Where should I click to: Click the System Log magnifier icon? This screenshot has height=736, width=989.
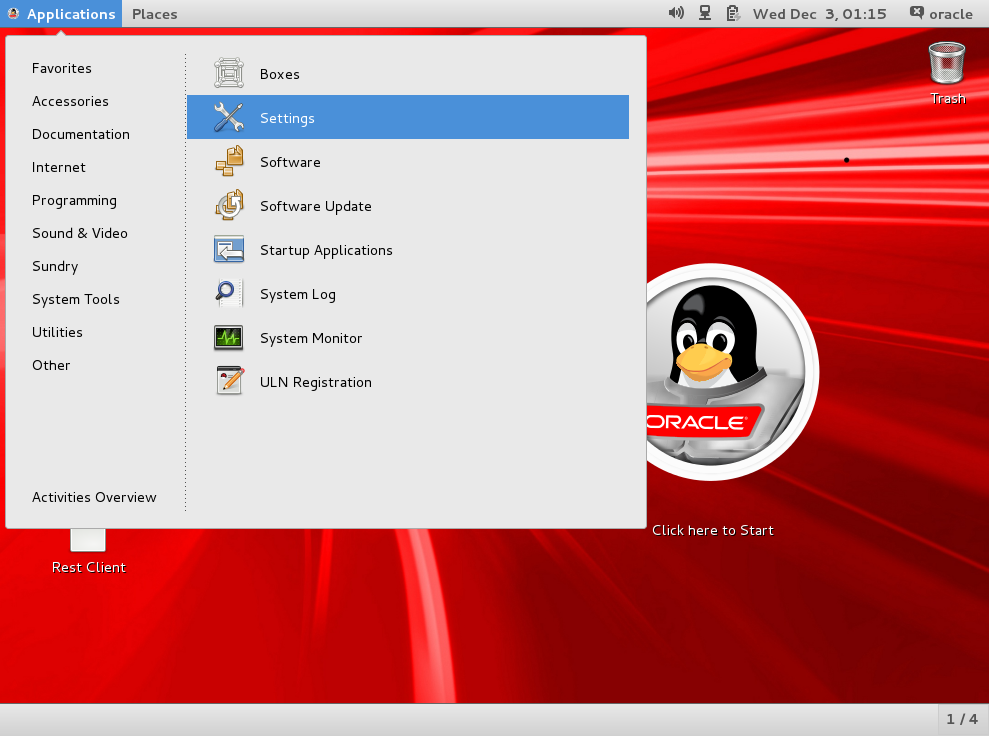click(228, 294)
